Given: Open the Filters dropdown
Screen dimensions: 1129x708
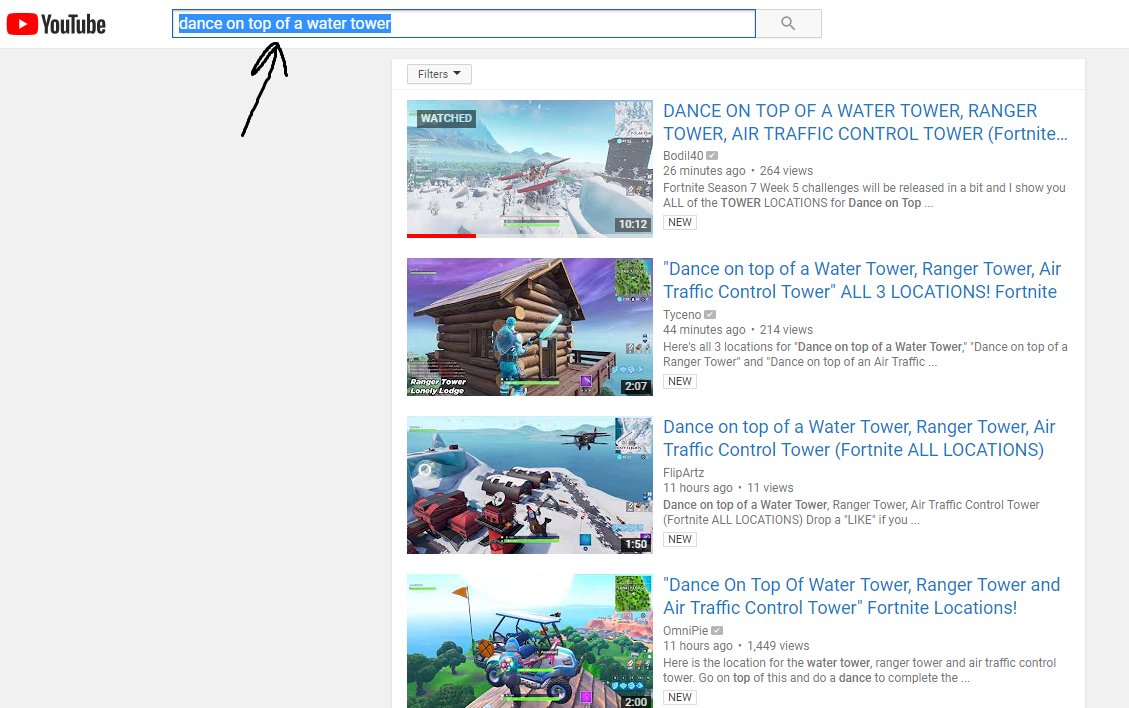Looking at the screenshot, I should 439,74.
